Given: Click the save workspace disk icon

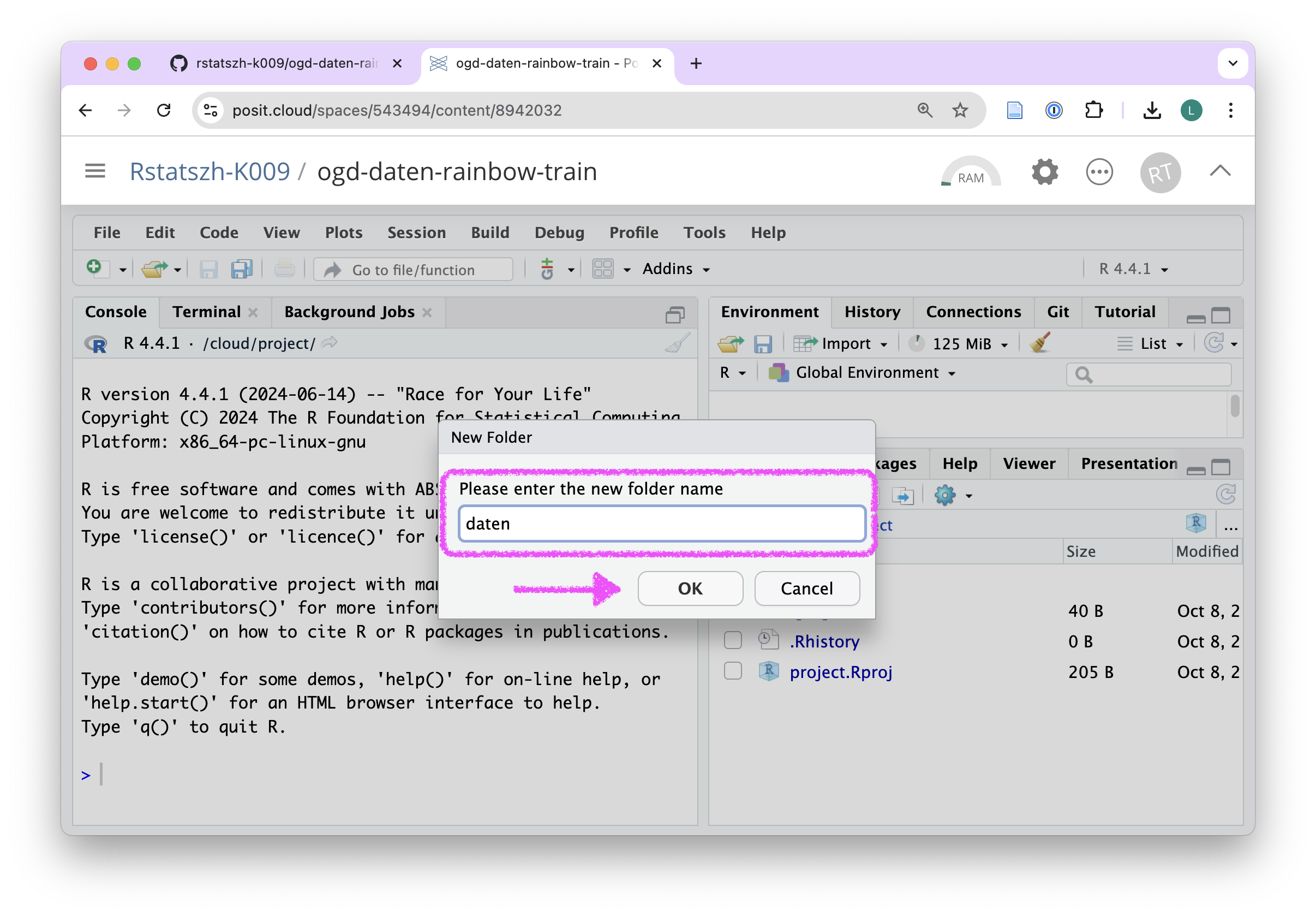Looking at the screenshot, I should 763,343.
